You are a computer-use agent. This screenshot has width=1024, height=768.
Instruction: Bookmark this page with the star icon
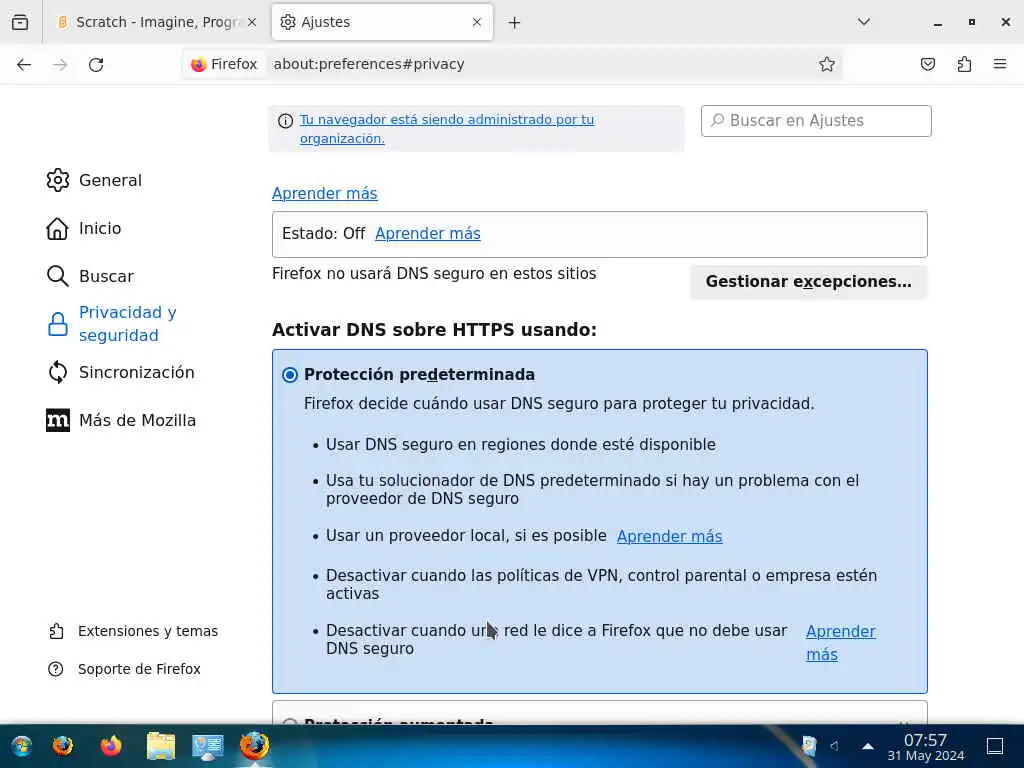coord(827,64)
